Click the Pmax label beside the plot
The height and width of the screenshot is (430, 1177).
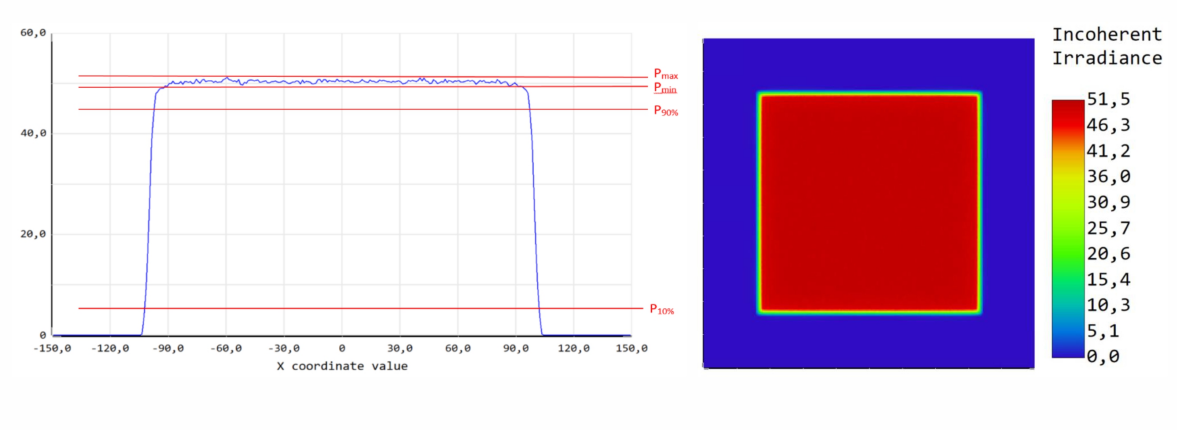click(x=665, y=74)
